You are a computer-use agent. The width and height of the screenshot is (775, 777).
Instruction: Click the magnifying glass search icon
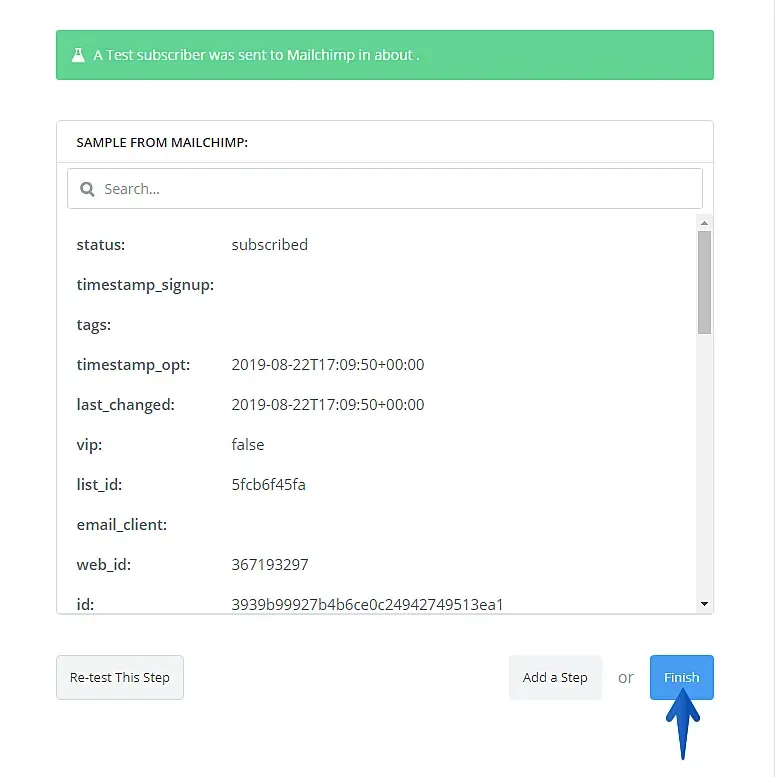87,189
